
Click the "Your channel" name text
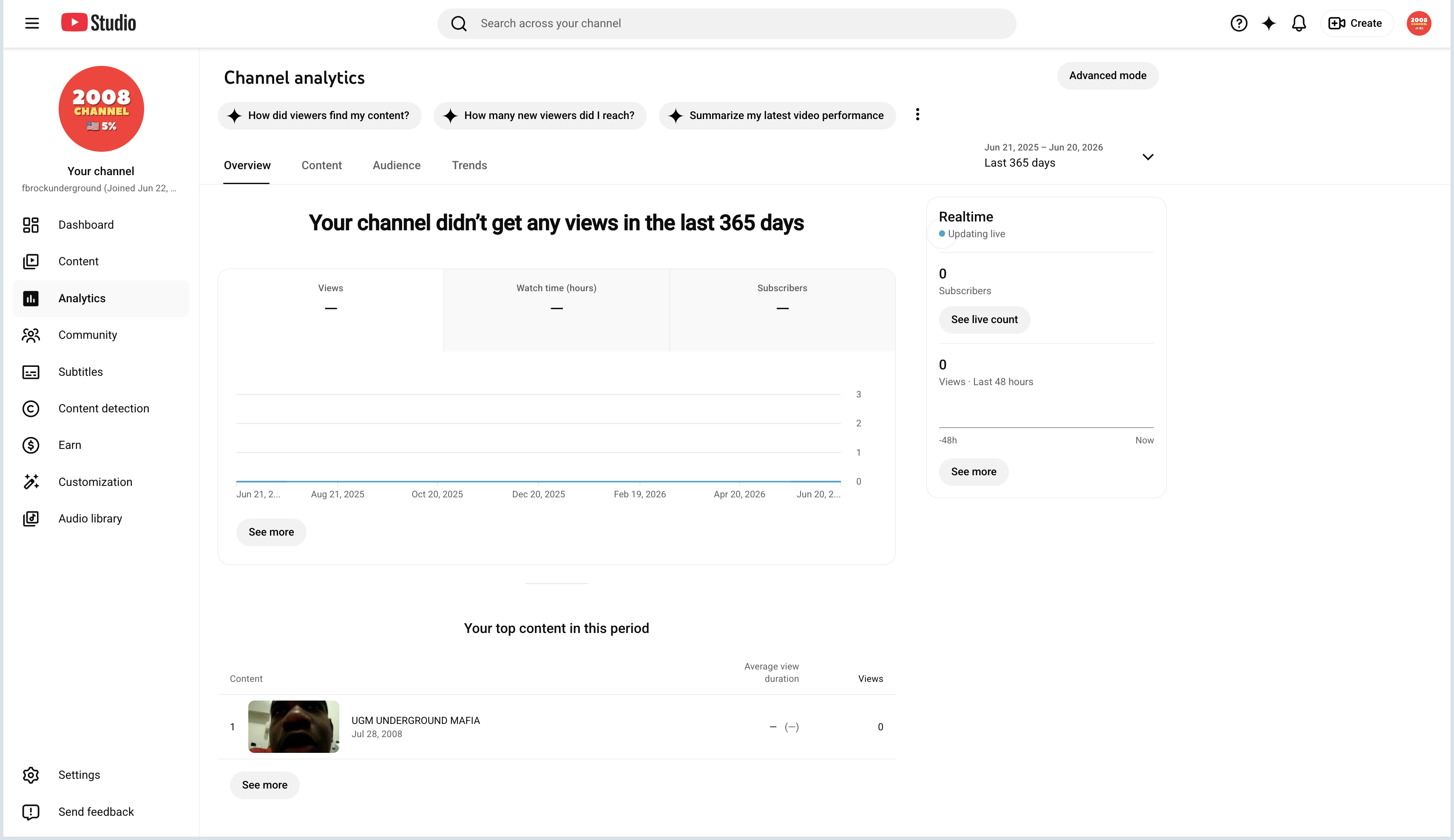(101, 171)
